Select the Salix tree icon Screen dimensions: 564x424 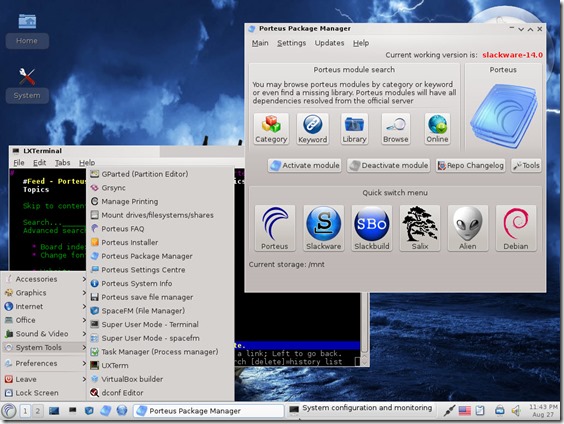point(420,228)
